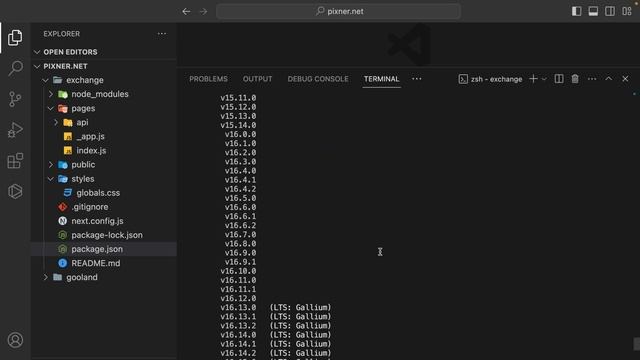Split the terminal

tap(559, 79)
